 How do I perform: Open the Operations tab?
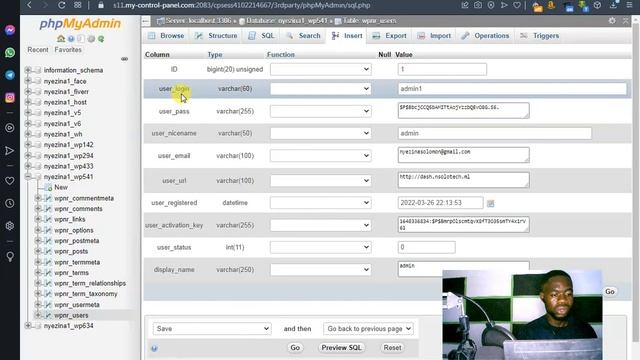[x=485, y=36]
